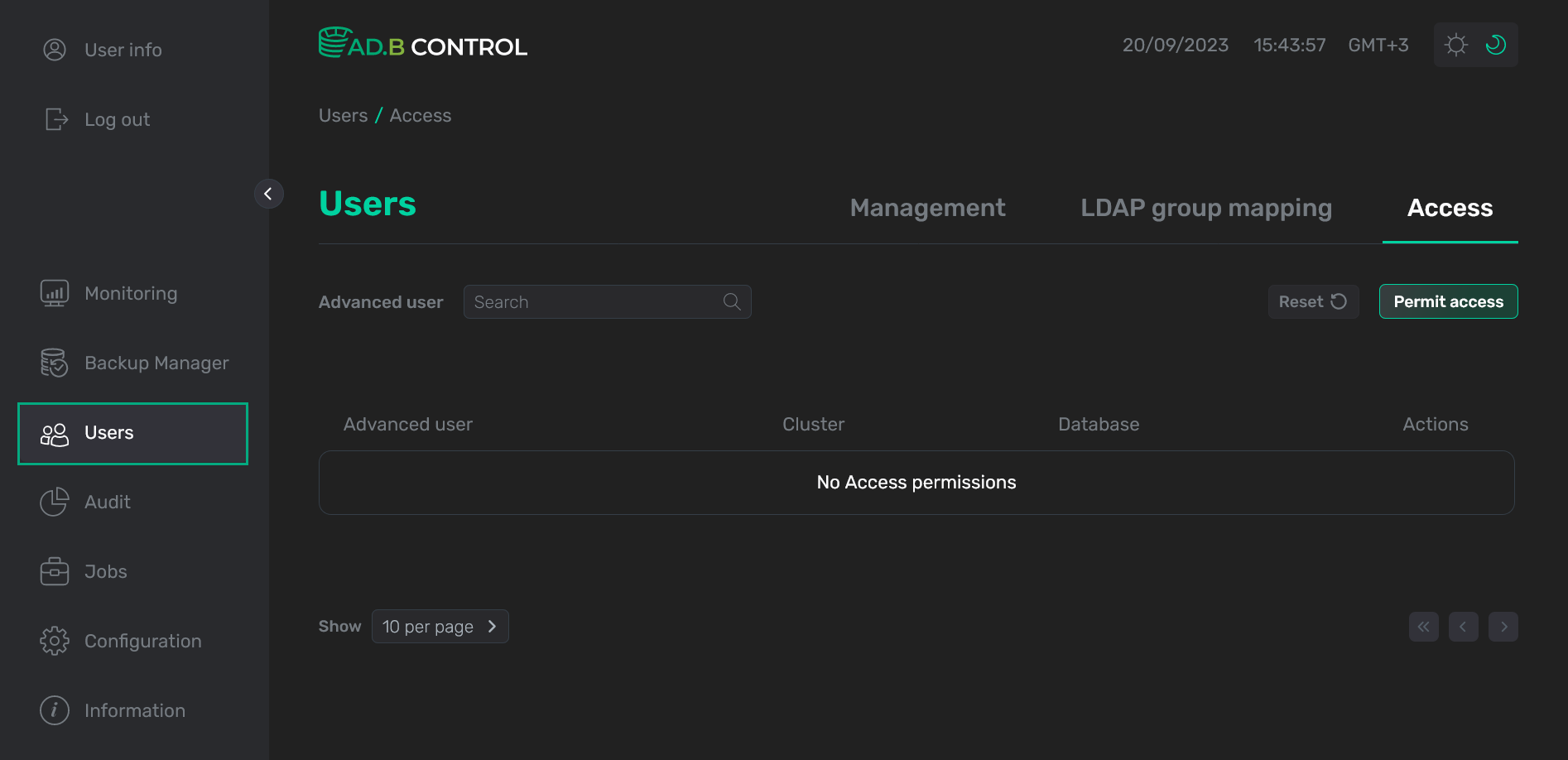Enable dark theme with moon toggle
Image resolution: width=1568 pixels, height=760 pixels.
coord(1495,45)
